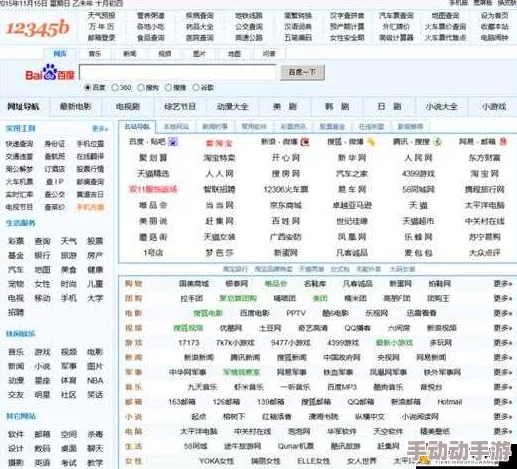517x469 pixels.
Task: Open the 17173 link in 游戏 row
Action: [189, 343]
